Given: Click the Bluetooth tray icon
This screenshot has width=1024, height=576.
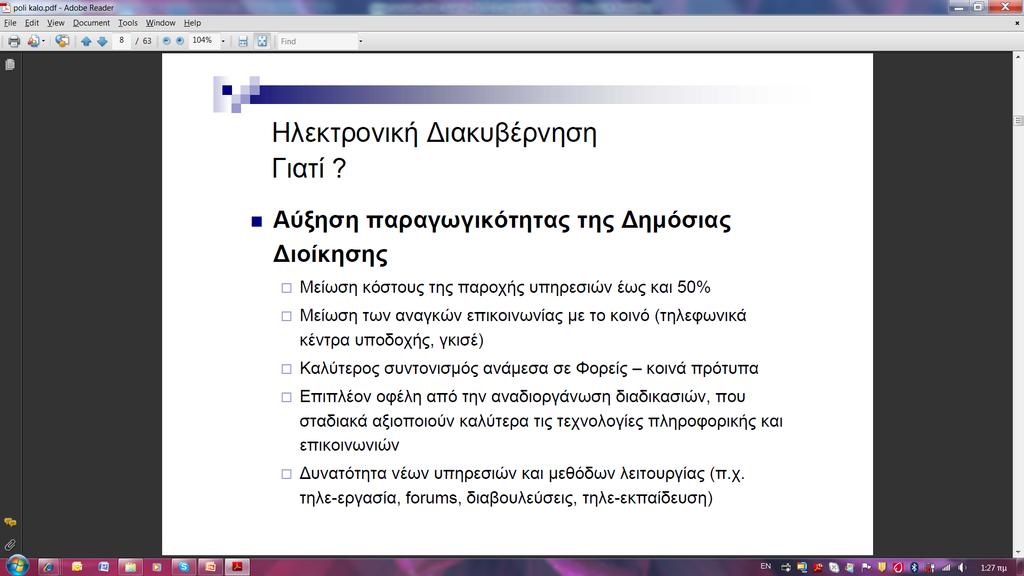Looking at the screenshot, I should pyautogui.click(x=914, y=568).
